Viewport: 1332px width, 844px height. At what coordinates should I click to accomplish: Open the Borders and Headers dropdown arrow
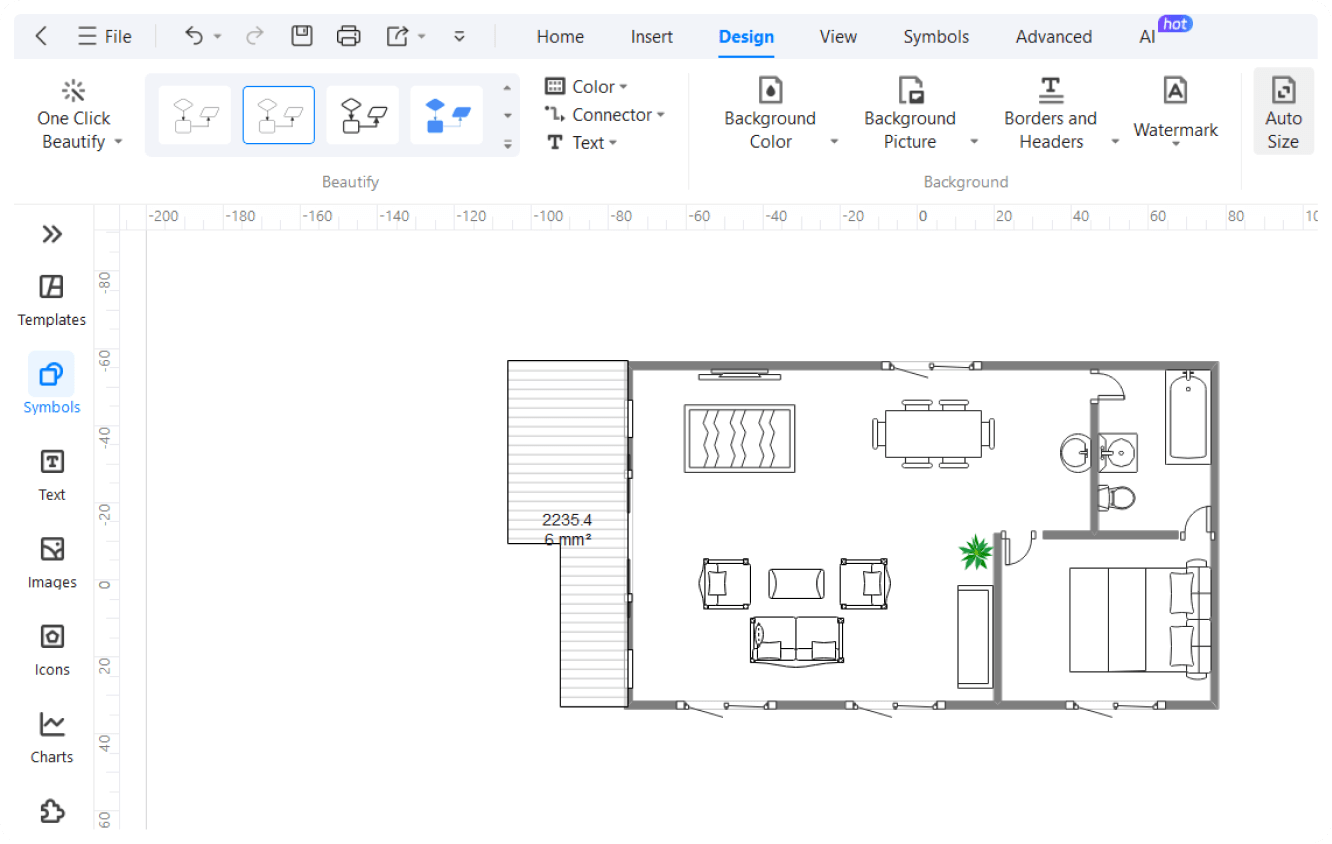1115,142
